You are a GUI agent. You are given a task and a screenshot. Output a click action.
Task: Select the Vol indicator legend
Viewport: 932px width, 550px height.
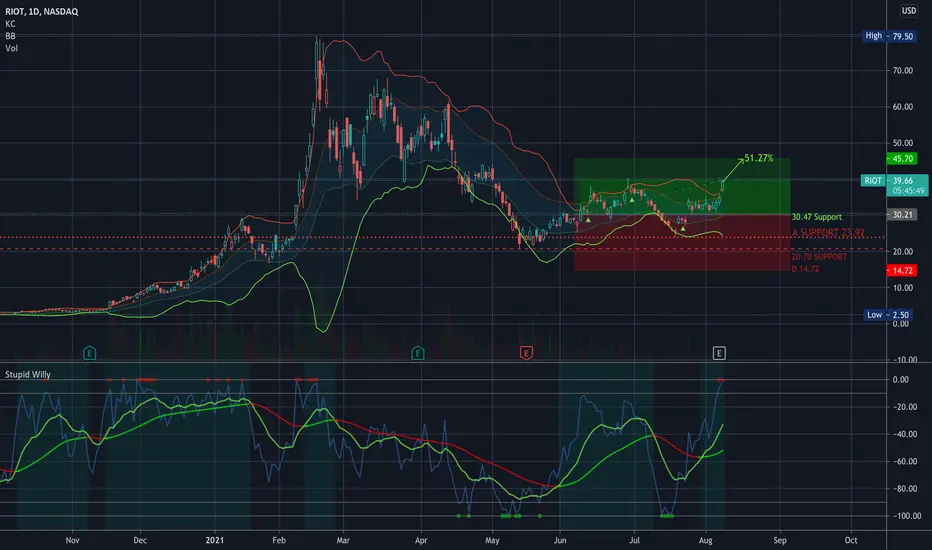tap(11, 48)
